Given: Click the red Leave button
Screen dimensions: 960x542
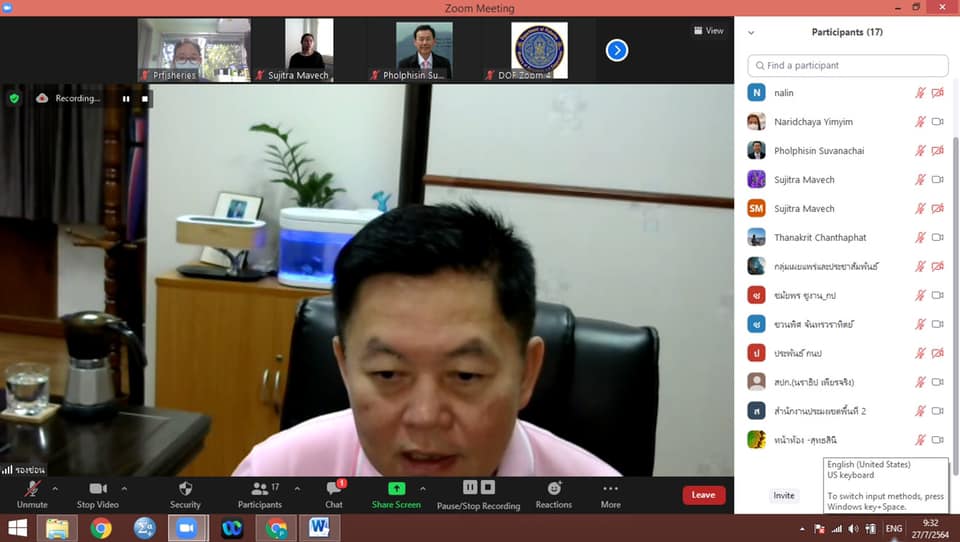Looking at the screenshot, I should (x=703, y=495).
